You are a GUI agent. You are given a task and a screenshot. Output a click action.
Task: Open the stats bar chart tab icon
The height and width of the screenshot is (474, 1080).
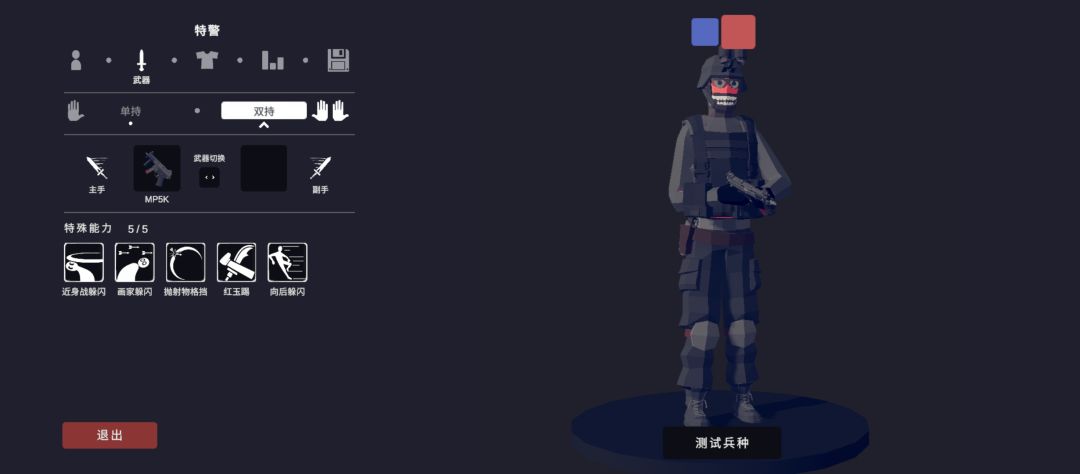click(x=273, y=60)
